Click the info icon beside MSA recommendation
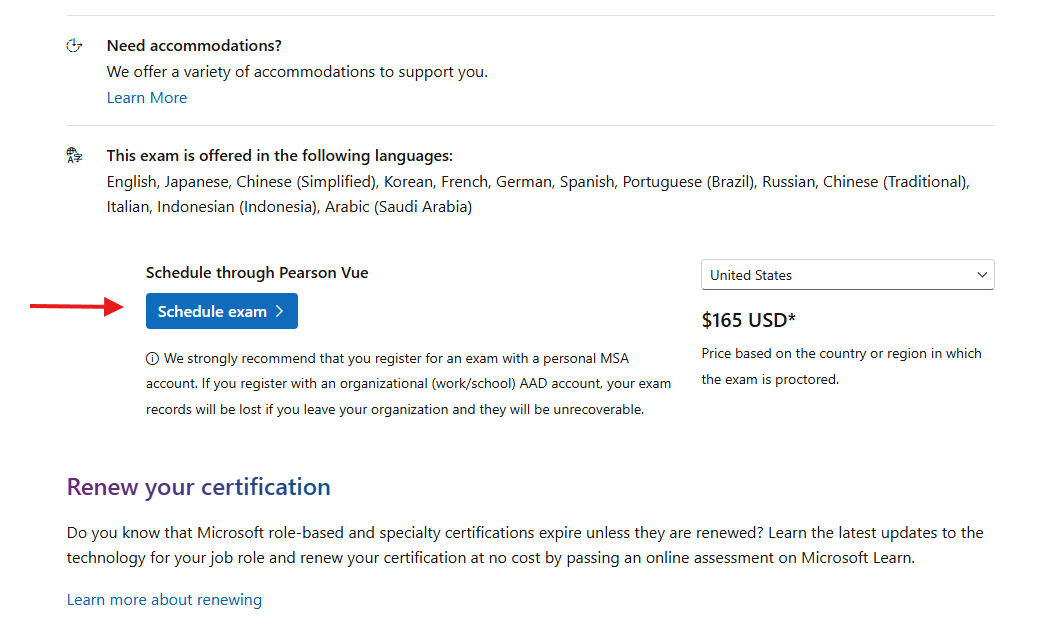Viewport: 1047px width, 632px height. point(152,359)
